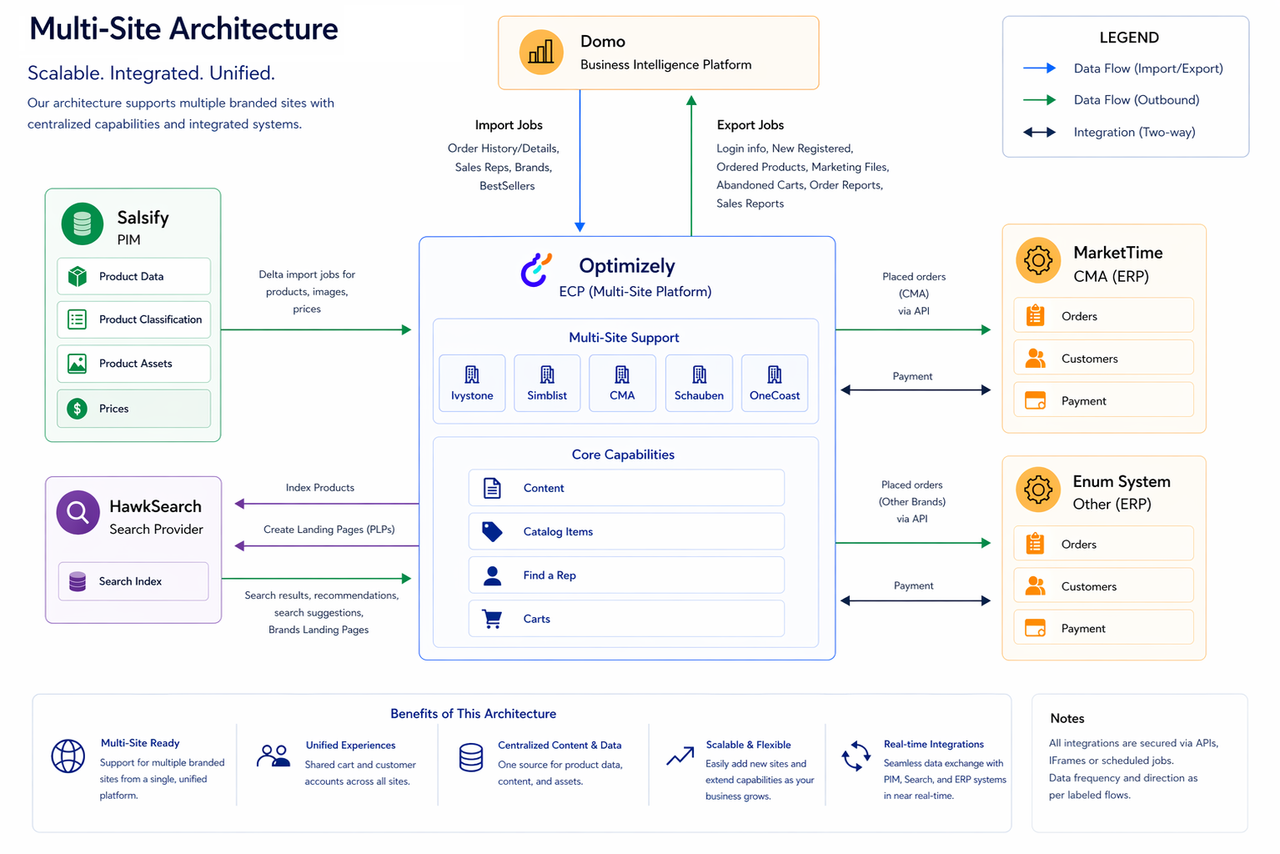The width and height of the screenshot is (1280, 854).
Task: Click the Enum System Customers people icon
Action: 1035,586
